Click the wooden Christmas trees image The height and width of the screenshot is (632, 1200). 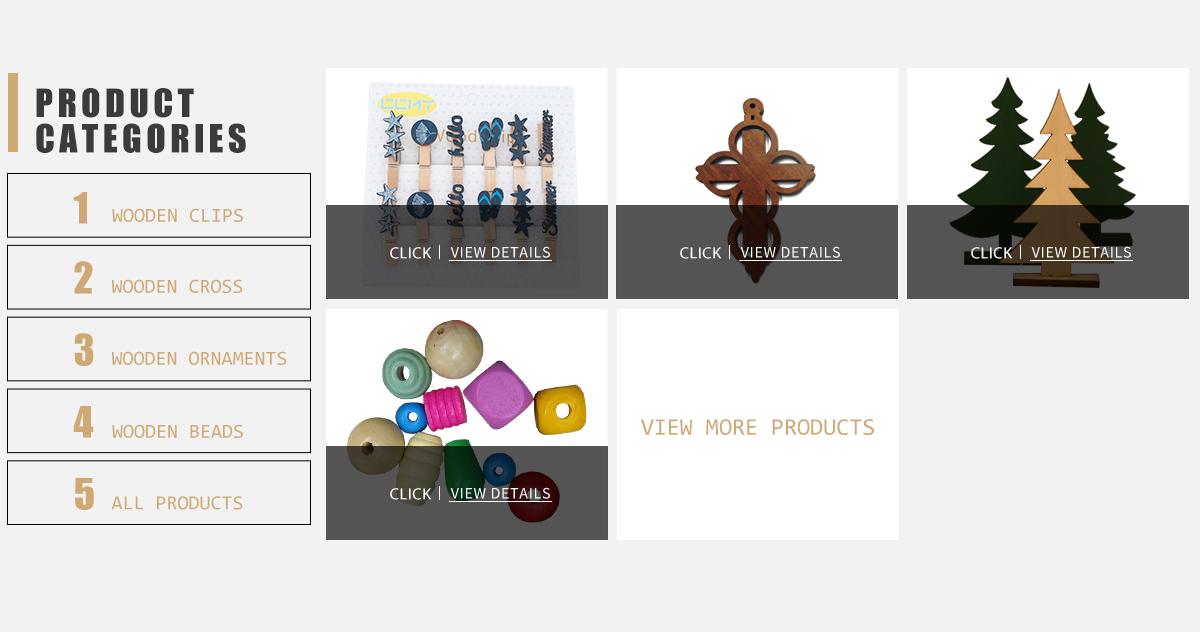[x=1048, y=137]
